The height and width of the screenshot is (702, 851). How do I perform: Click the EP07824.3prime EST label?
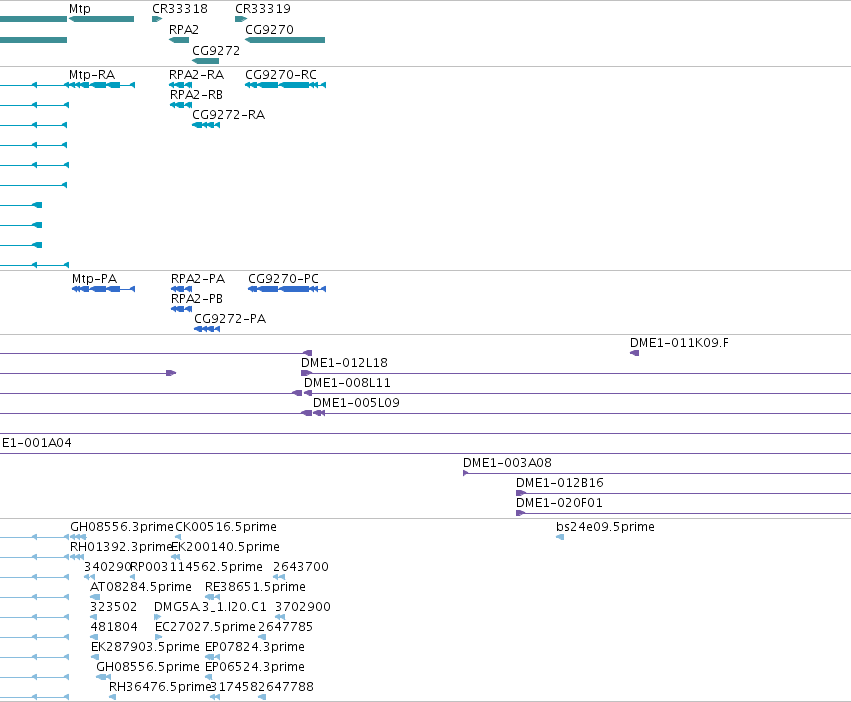pos(255,647)
